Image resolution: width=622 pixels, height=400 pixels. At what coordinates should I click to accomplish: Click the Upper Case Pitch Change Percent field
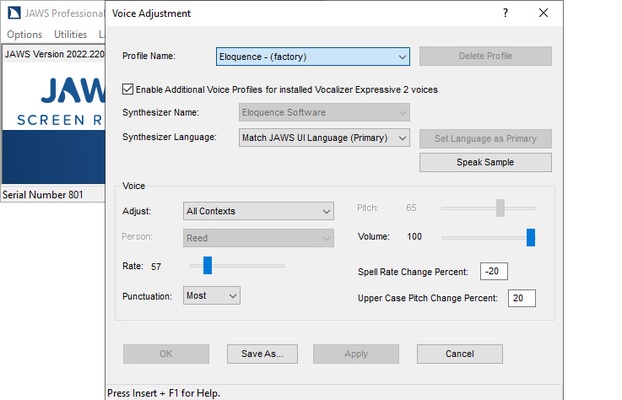click(521, 298)
